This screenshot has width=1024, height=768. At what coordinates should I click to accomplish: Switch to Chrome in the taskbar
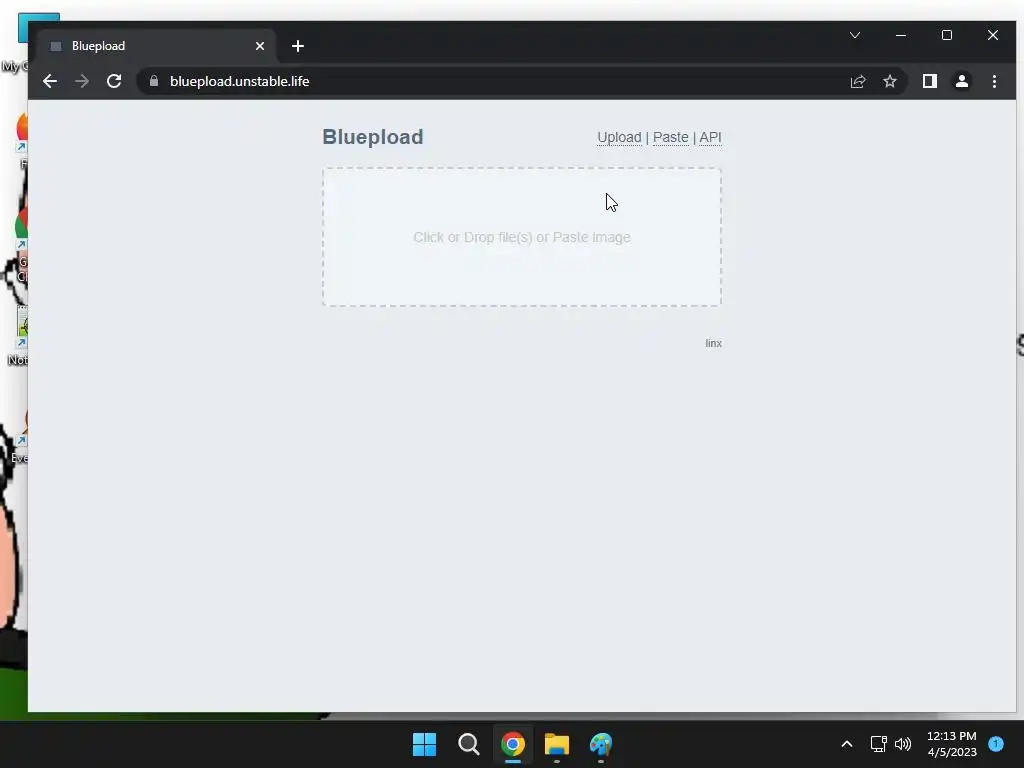(513, 744)
